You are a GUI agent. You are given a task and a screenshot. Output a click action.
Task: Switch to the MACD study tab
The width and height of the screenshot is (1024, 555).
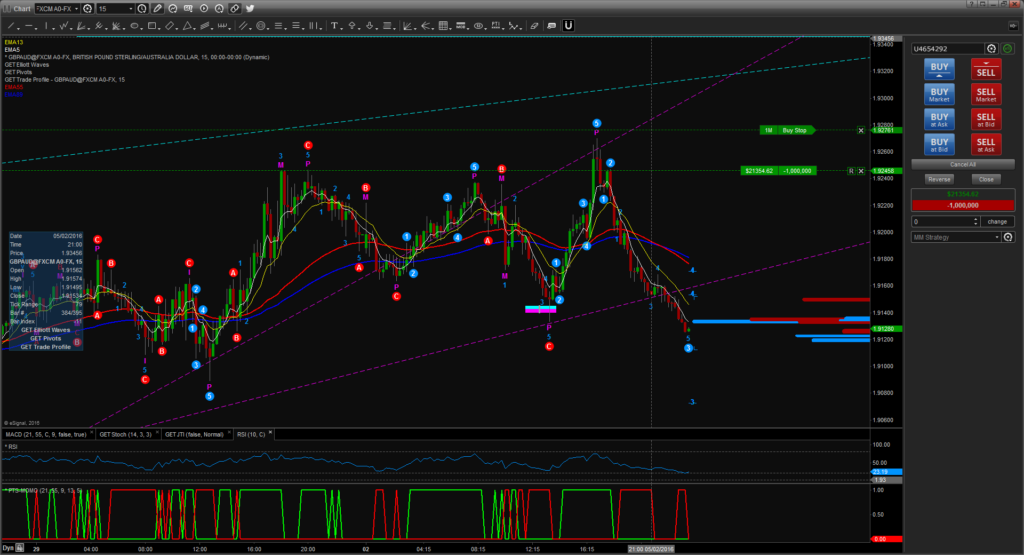tap(45, 434)
